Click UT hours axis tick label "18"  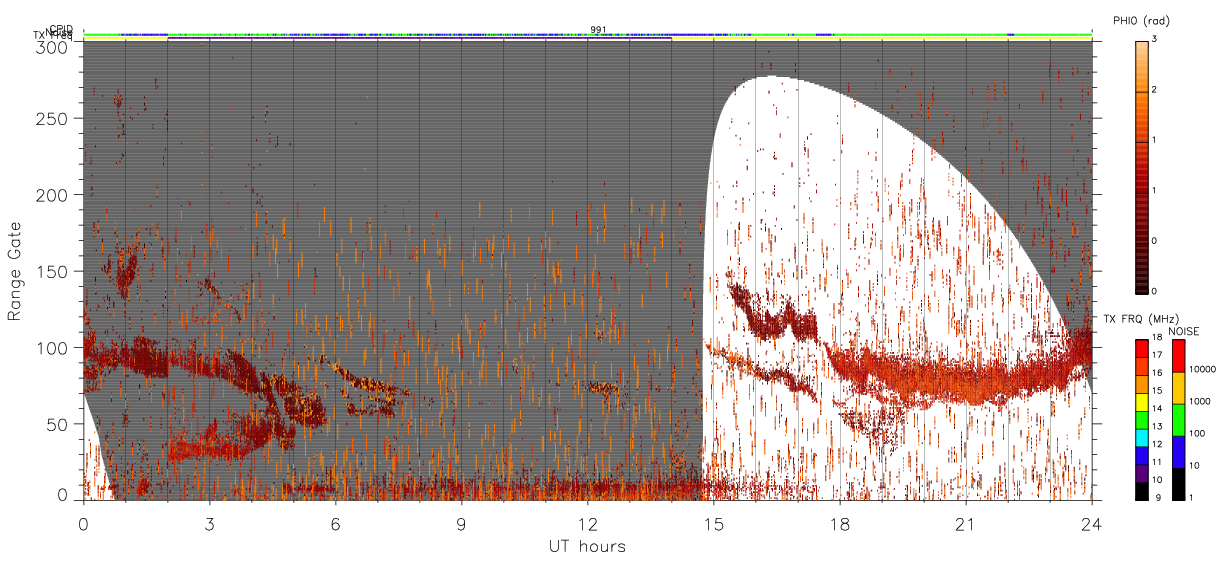click(839, 524)
